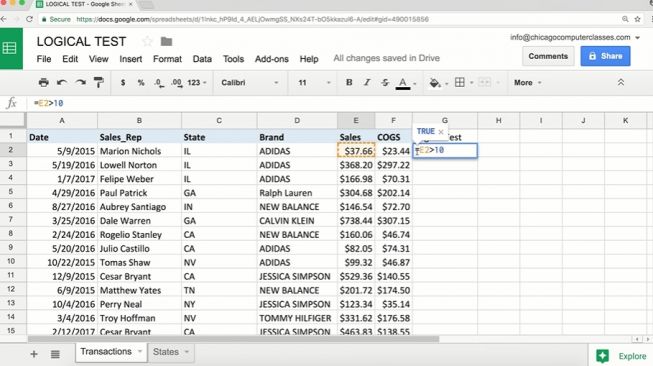The width and height of the screenshot is (653, 366).
Task: Open the Tools menu
Action: 233,59
